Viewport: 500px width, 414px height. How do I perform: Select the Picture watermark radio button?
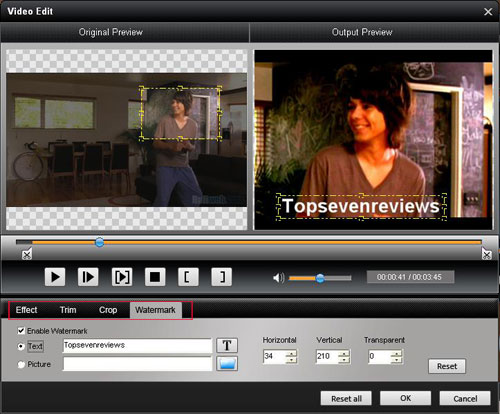click(21, 364)
